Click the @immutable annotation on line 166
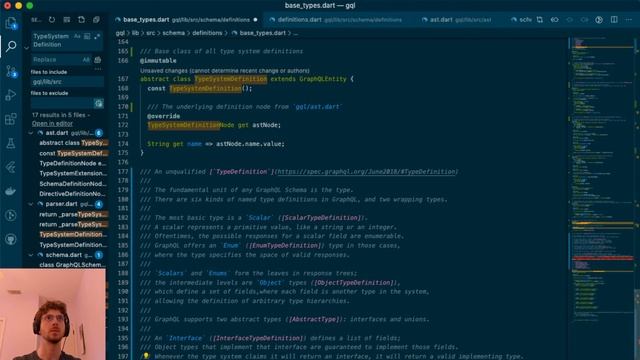Viewport: 640px width, 360px height. pyautogui.click(x=158, y=61)
